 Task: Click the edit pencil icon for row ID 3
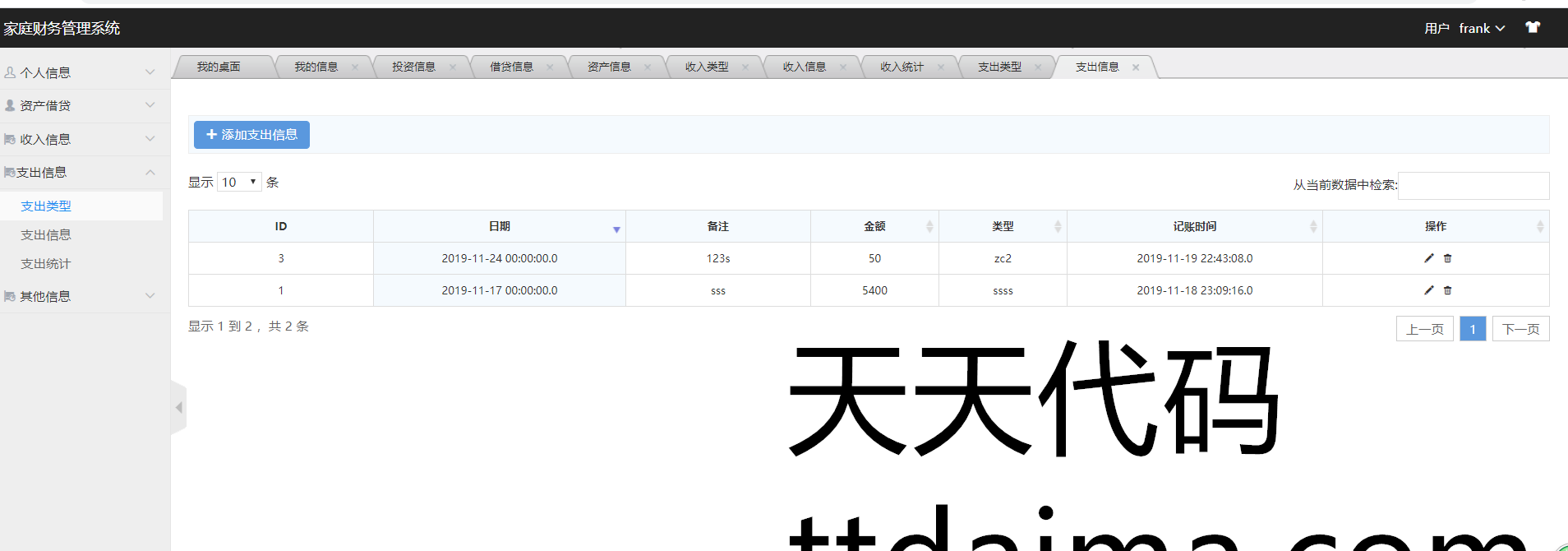coord(1429,258)
